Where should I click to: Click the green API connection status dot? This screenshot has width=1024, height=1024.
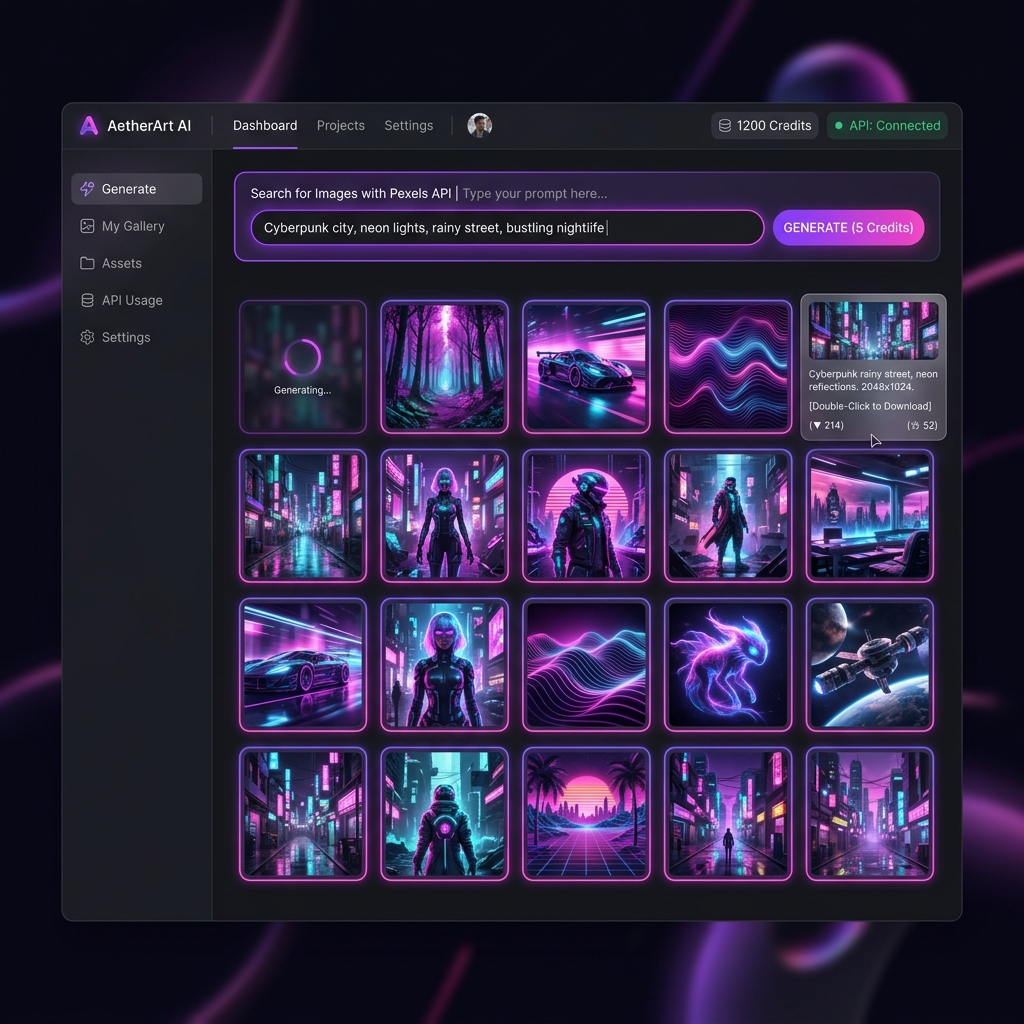tap(839, 125)
